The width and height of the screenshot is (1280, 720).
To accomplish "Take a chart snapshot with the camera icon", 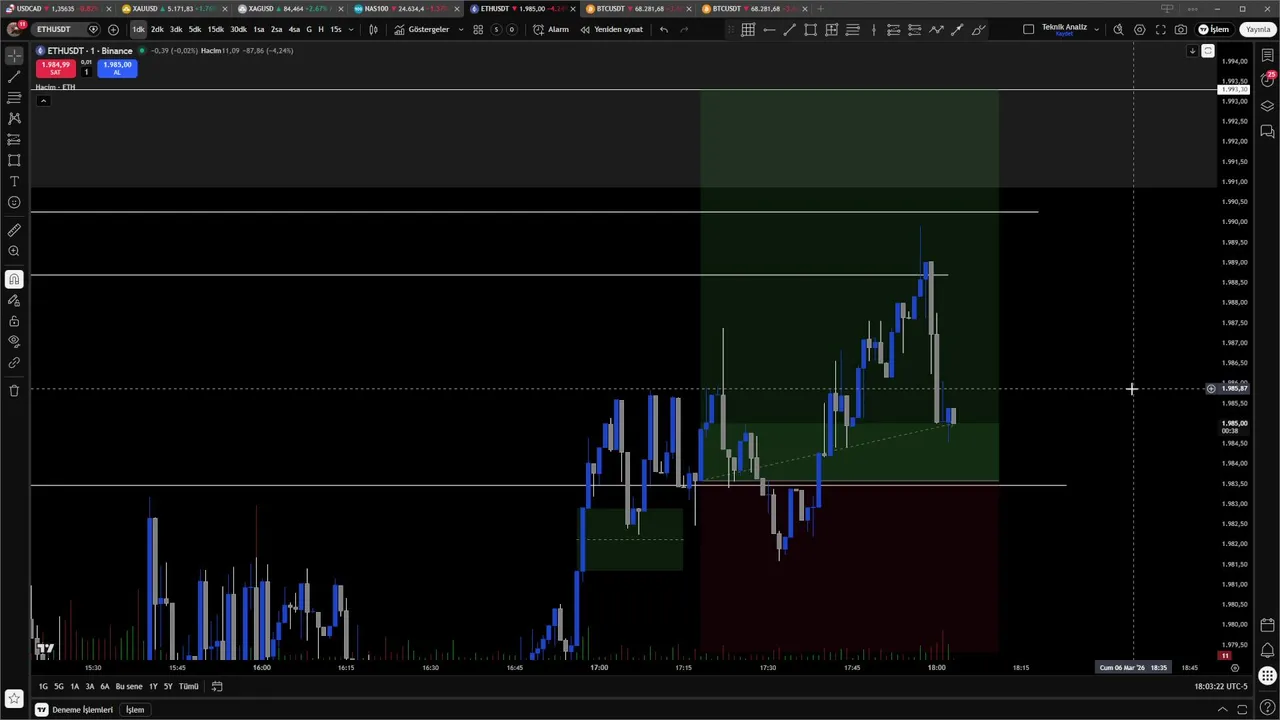I will tap(1181, 29).
